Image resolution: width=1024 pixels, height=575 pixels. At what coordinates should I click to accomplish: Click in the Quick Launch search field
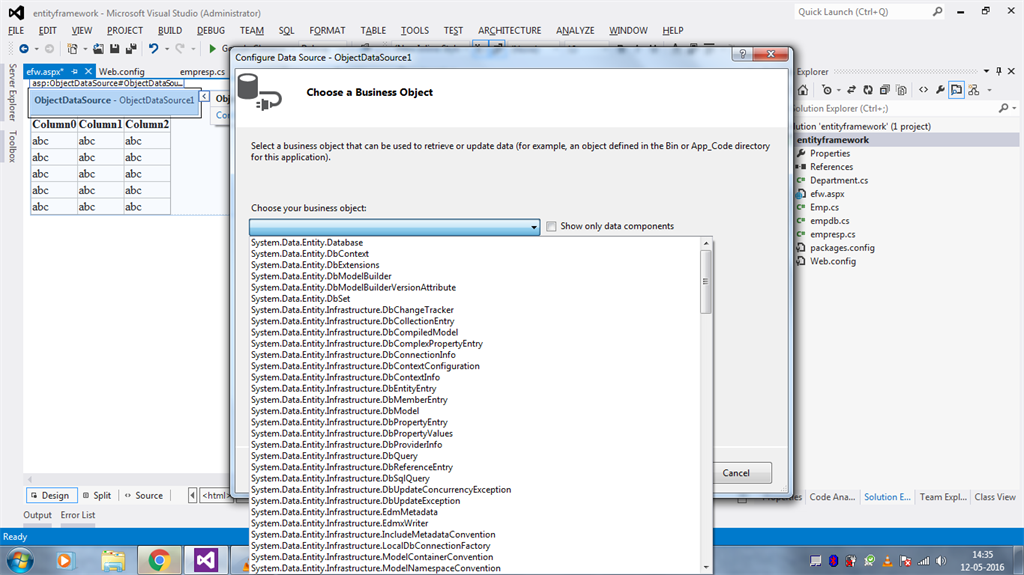[x=862, y=12]
